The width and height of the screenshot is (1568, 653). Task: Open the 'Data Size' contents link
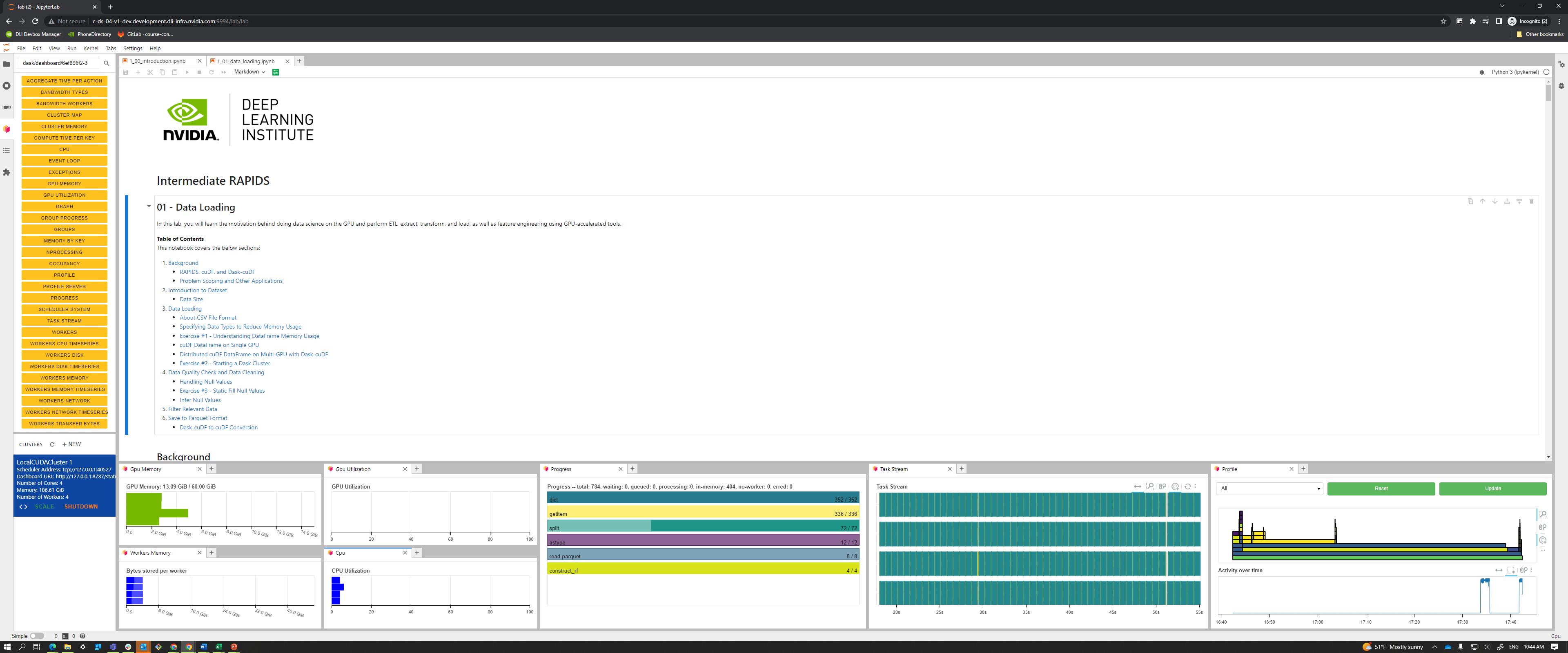coord(191,300)
